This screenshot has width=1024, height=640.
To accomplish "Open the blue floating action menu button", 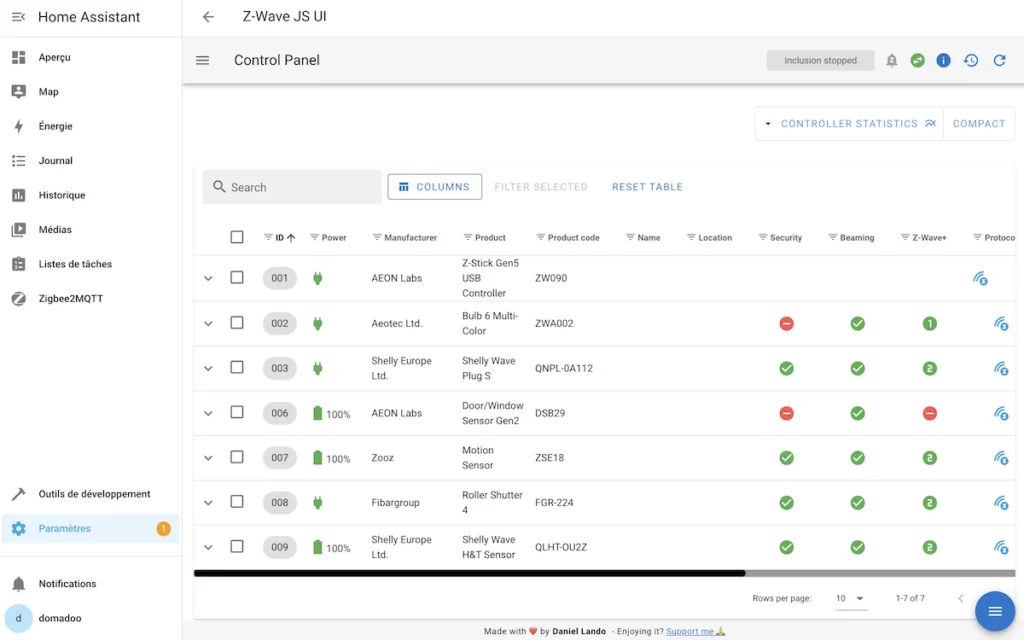I will pos(995,611).
